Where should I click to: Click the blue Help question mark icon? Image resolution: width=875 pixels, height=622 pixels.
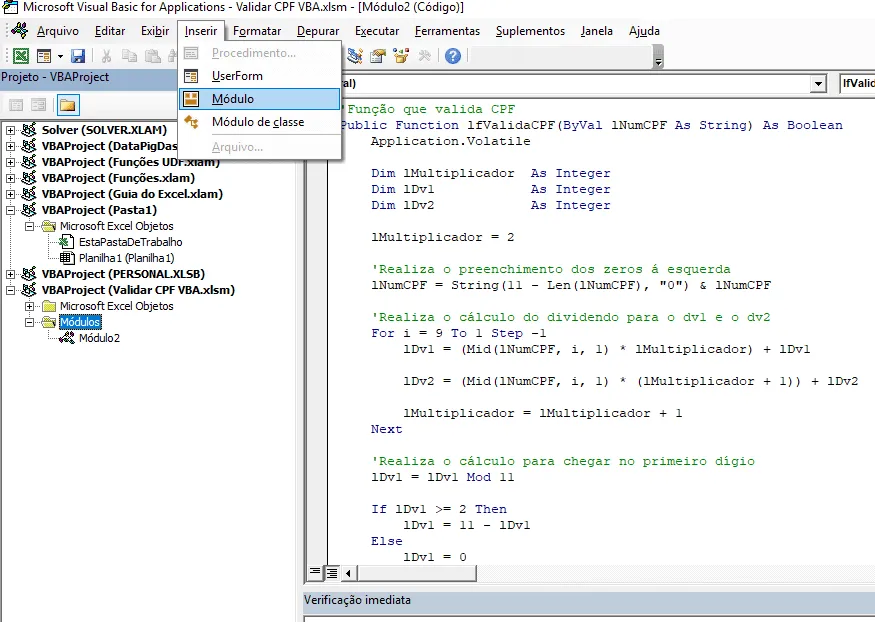453,56
